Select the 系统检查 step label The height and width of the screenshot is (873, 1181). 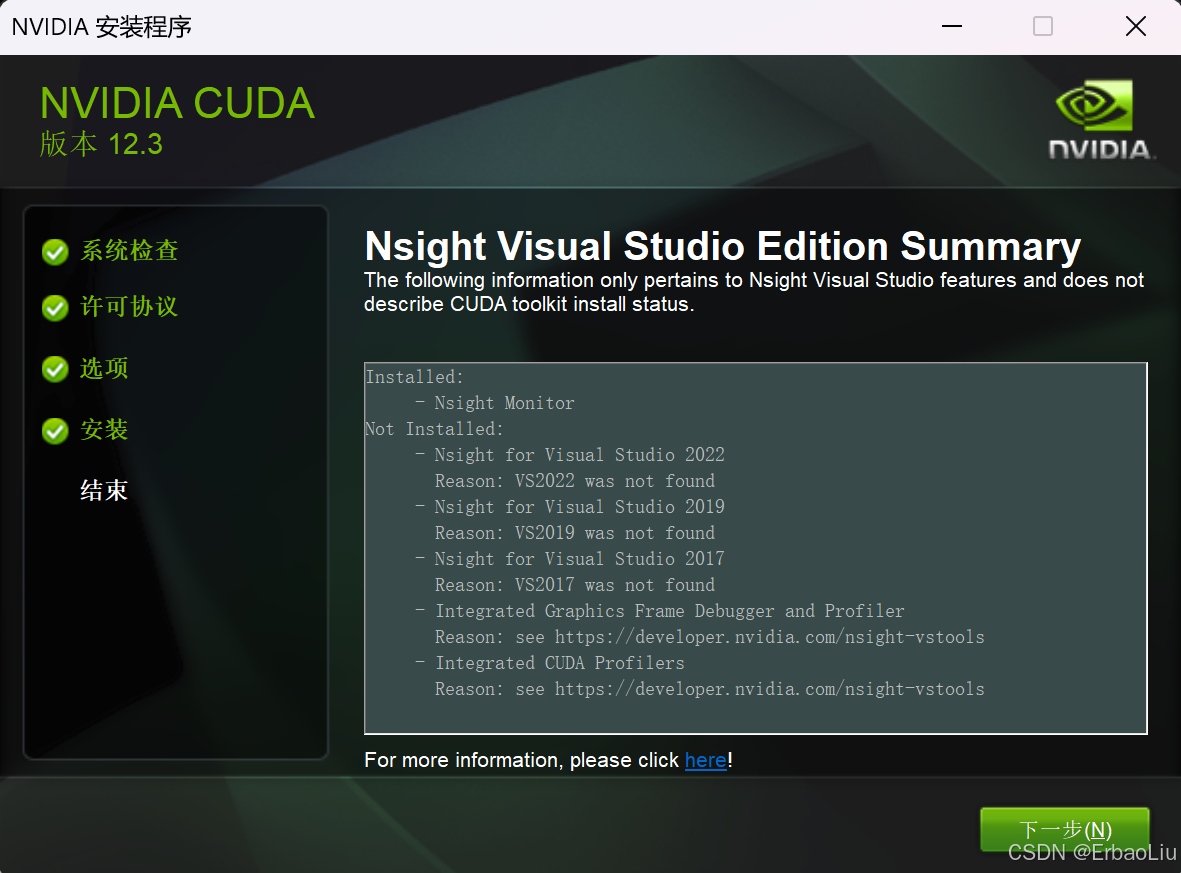[130, 251]
